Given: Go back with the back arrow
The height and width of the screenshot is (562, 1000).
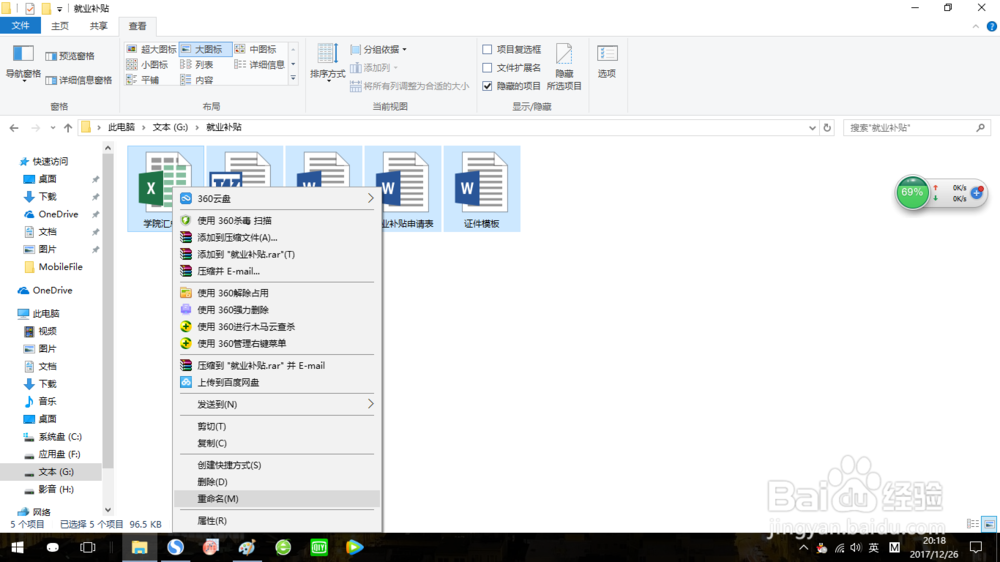Looking at the screenshot, I should [14, 128].
